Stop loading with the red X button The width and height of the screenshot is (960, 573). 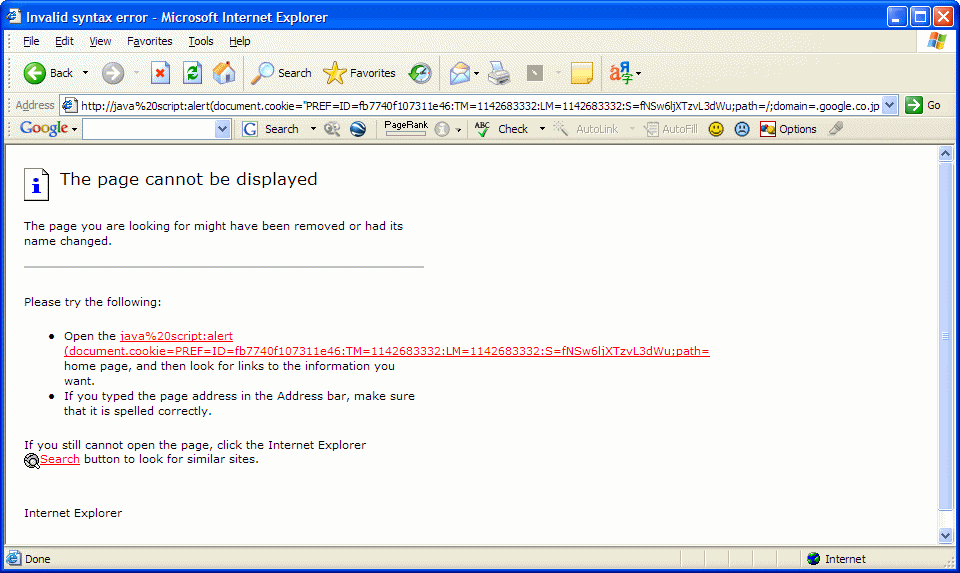coord(160,73)
